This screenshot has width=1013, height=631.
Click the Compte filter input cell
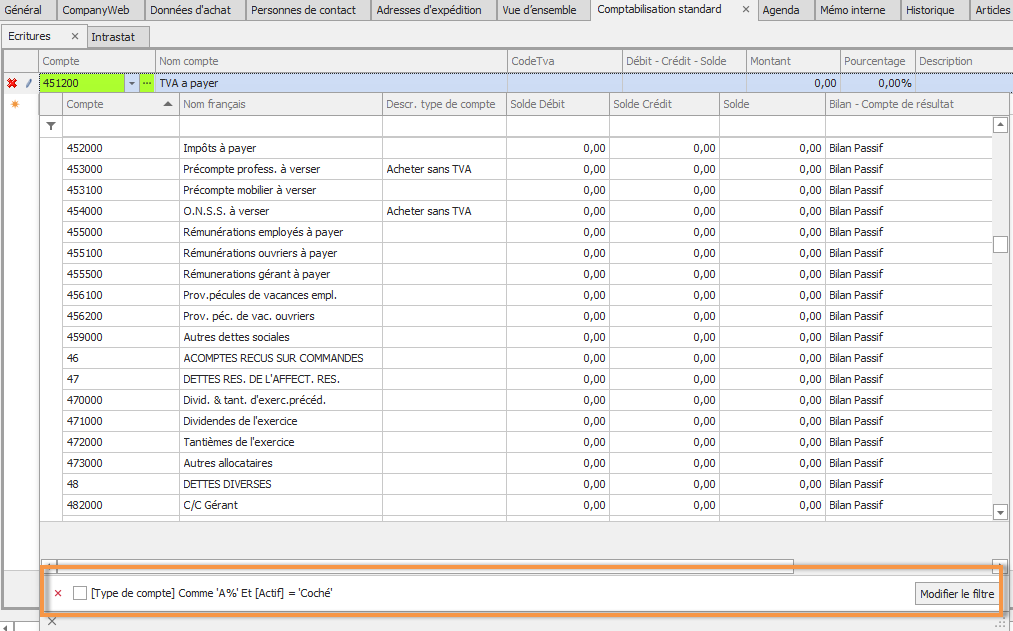point(121,127)
